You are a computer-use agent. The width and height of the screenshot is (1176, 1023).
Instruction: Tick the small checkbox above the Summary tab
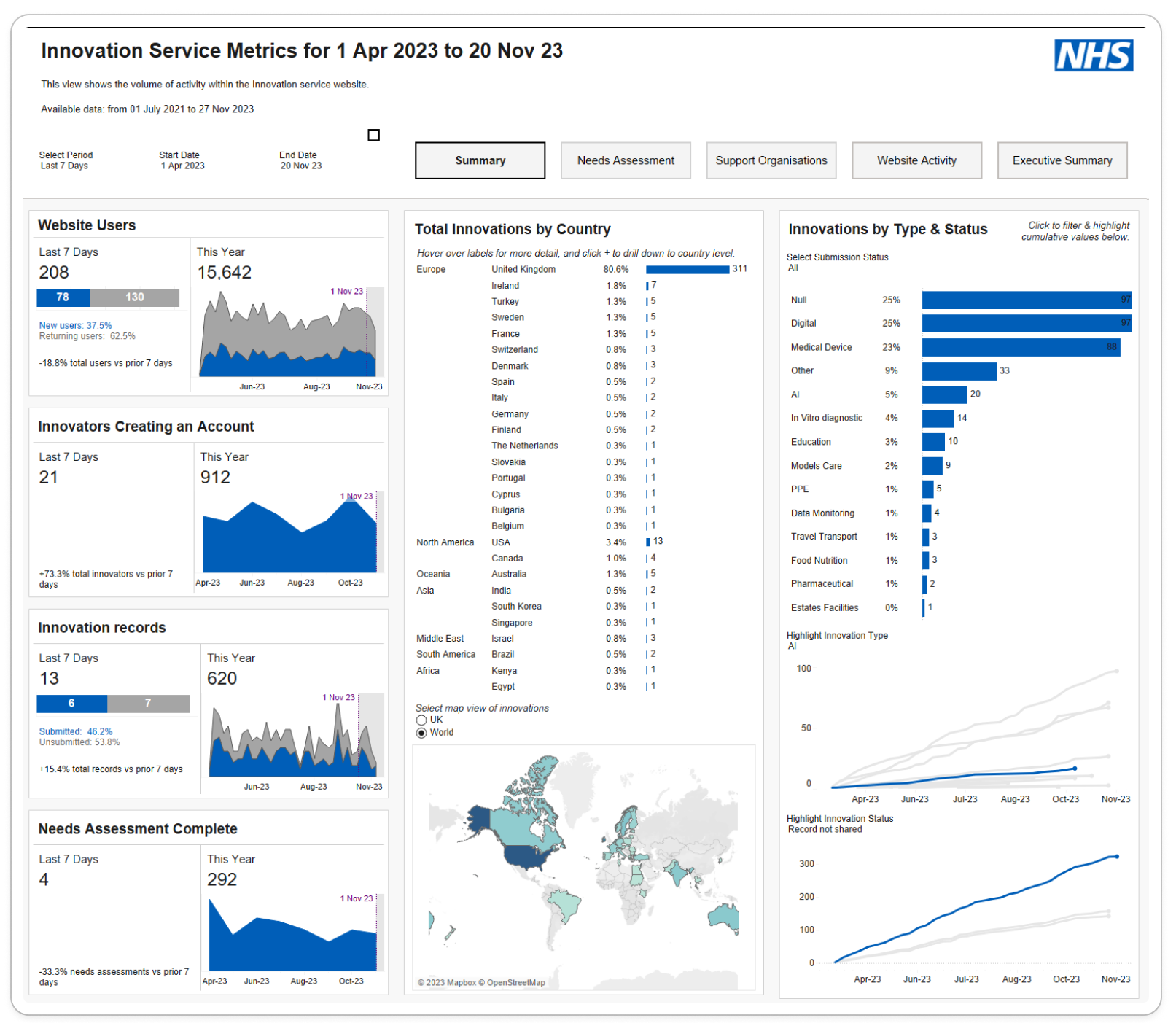point(373,135)
